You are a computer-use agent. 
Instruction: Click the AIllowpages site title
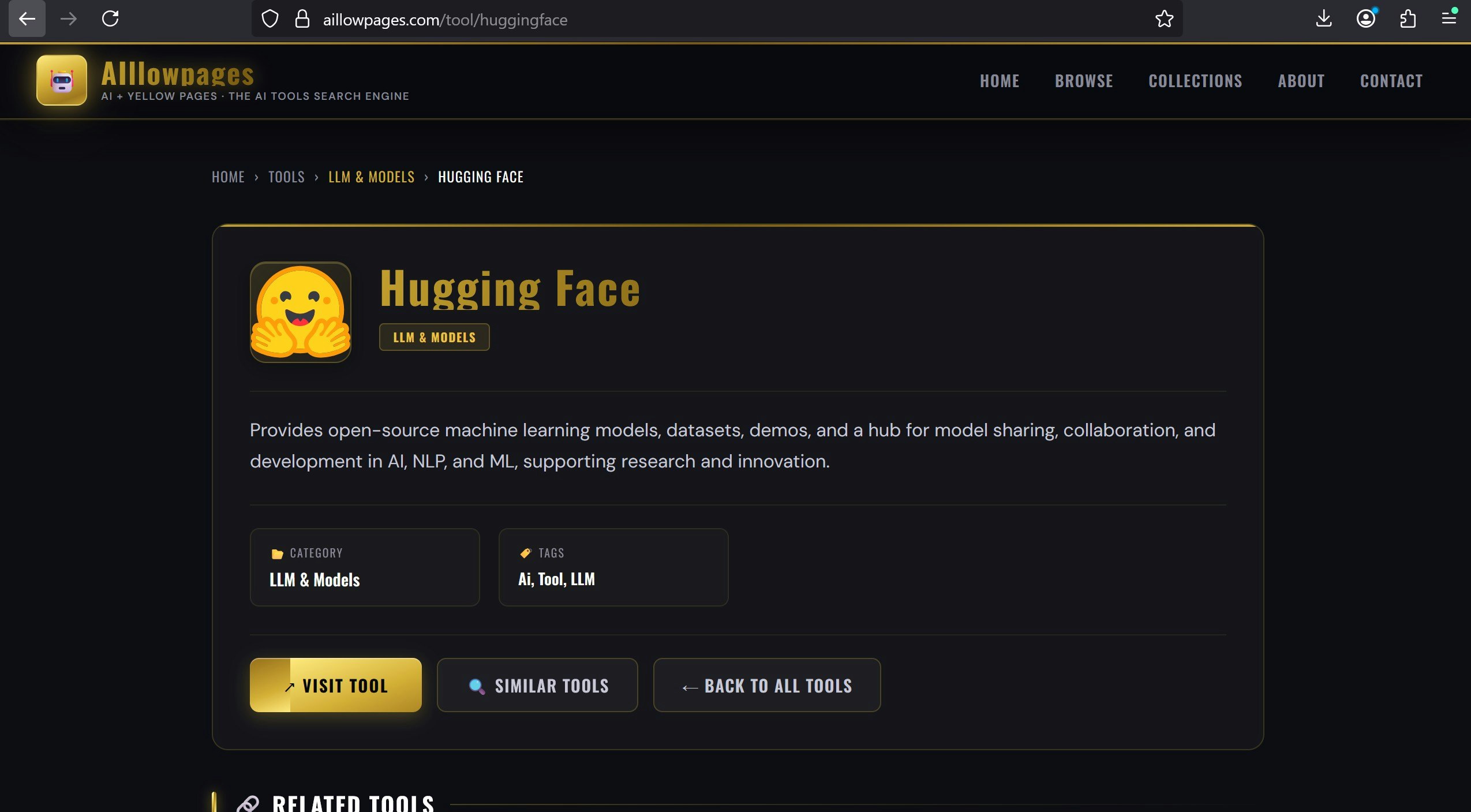click(178, 74)
